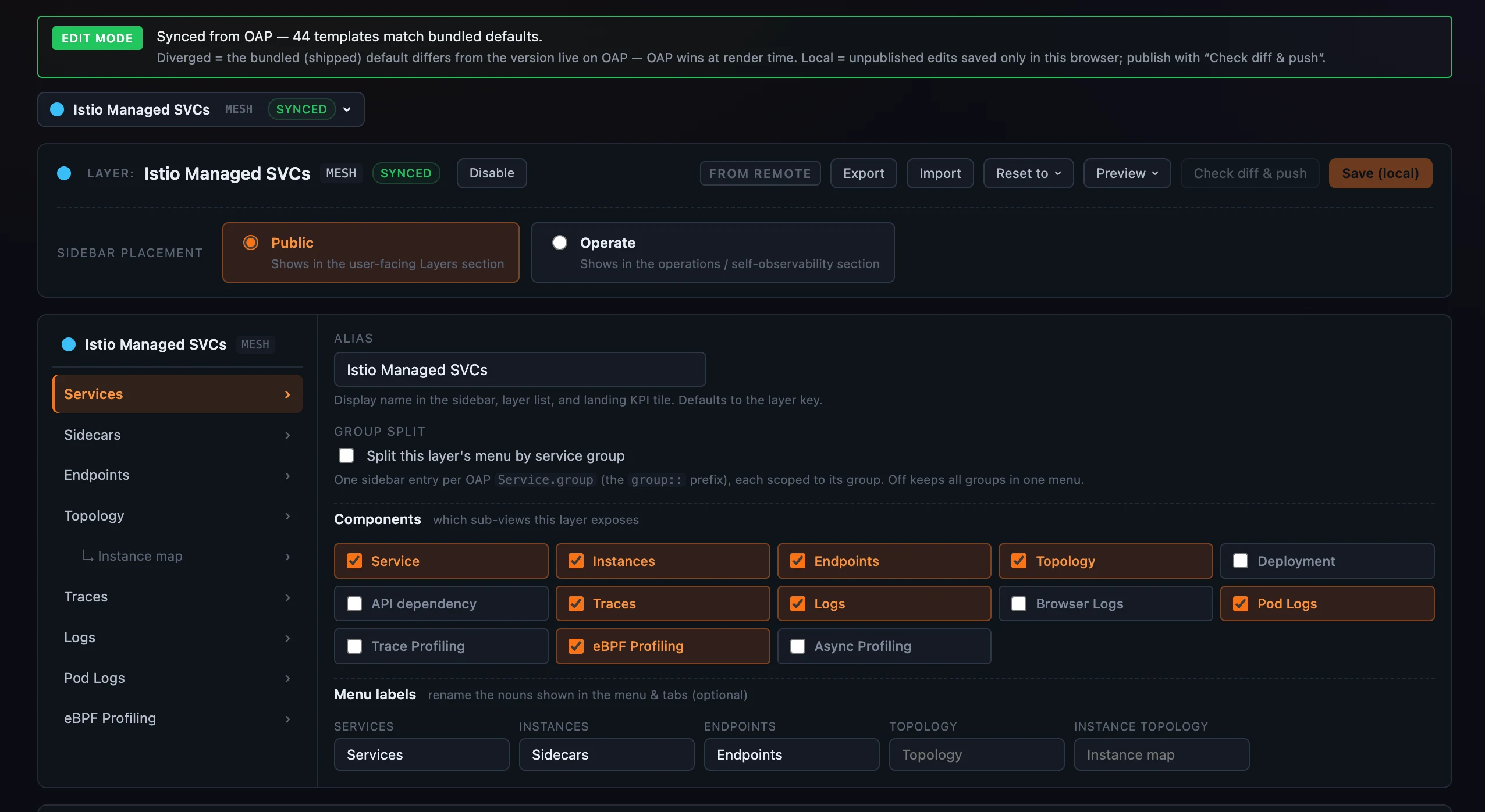Uncheck the Instances component
Image resolution: width=1485 pixels, height=812 pixels.
576,561
